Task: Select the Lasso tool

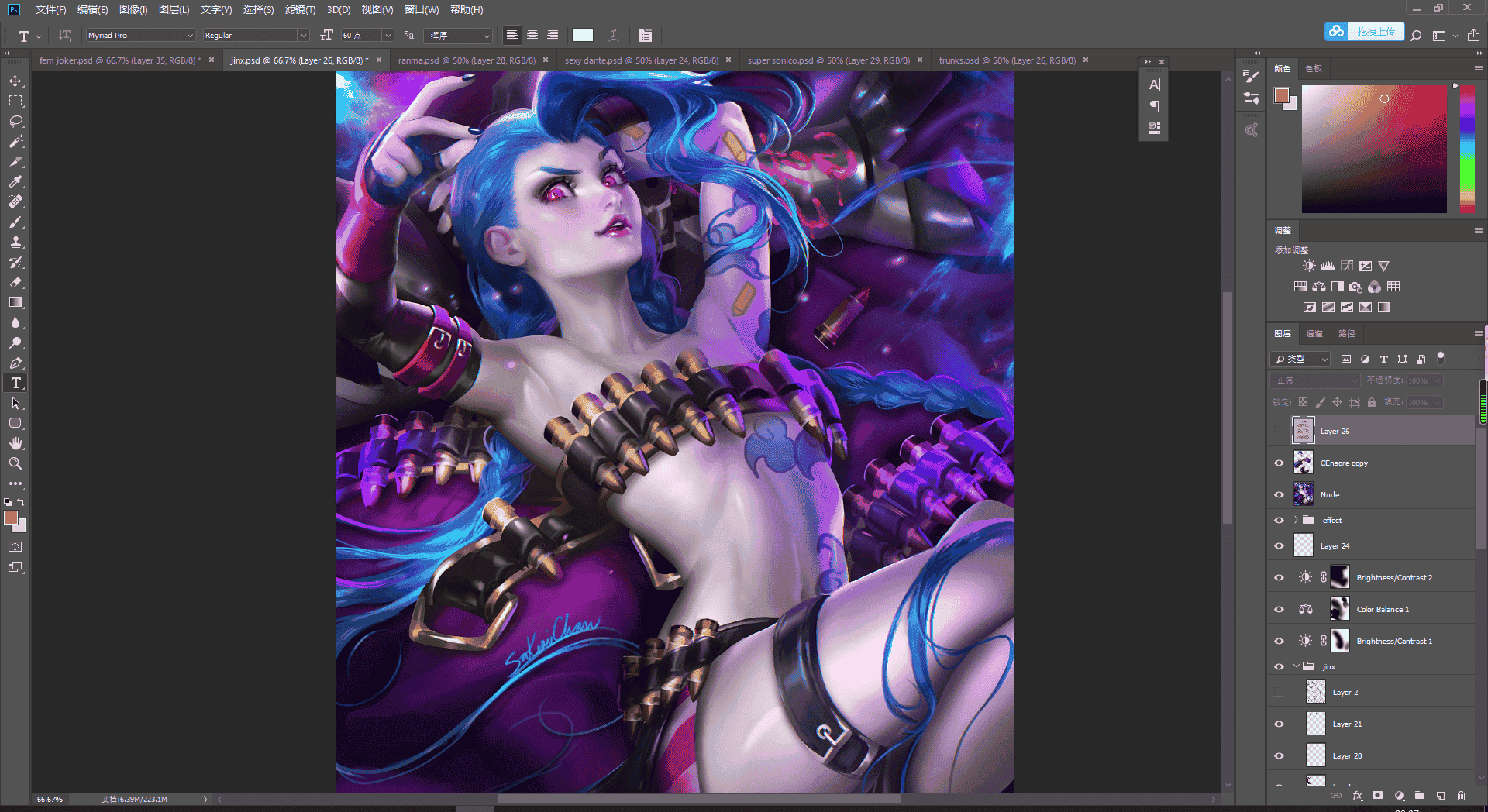Action: (x=15, y=122)
